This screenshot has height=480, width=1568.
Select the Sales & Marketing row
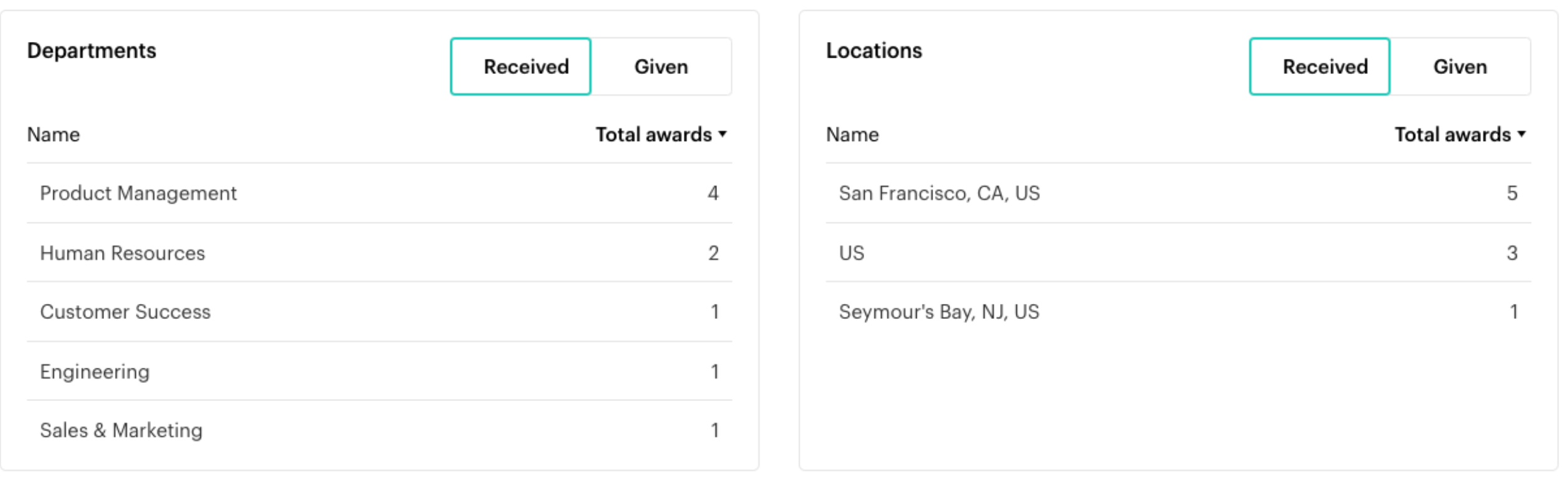point(379,430)
